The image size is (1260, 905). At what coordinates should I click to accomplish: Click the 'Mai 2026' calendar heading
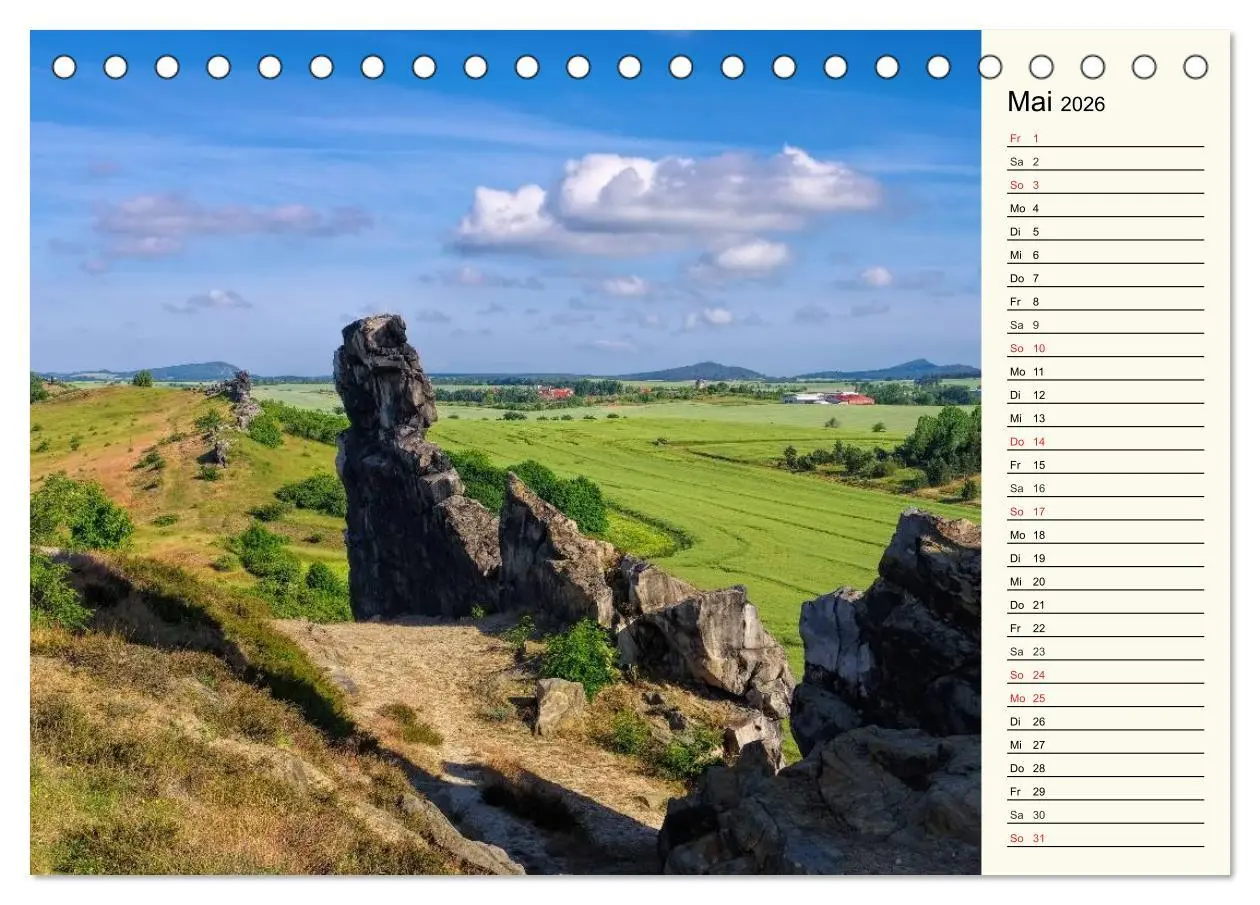click(x=1056, y=102)
